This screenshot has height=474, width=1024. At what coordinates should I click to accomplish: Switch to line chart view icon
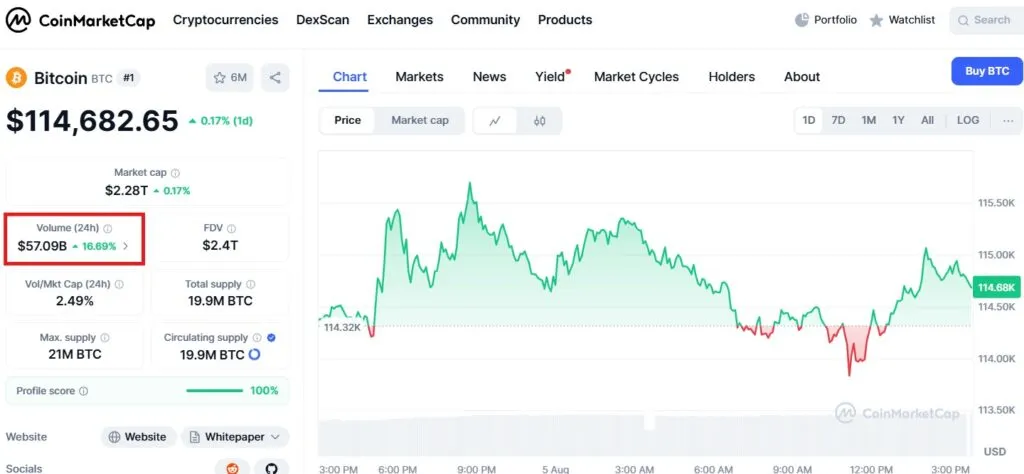point(495,121)
